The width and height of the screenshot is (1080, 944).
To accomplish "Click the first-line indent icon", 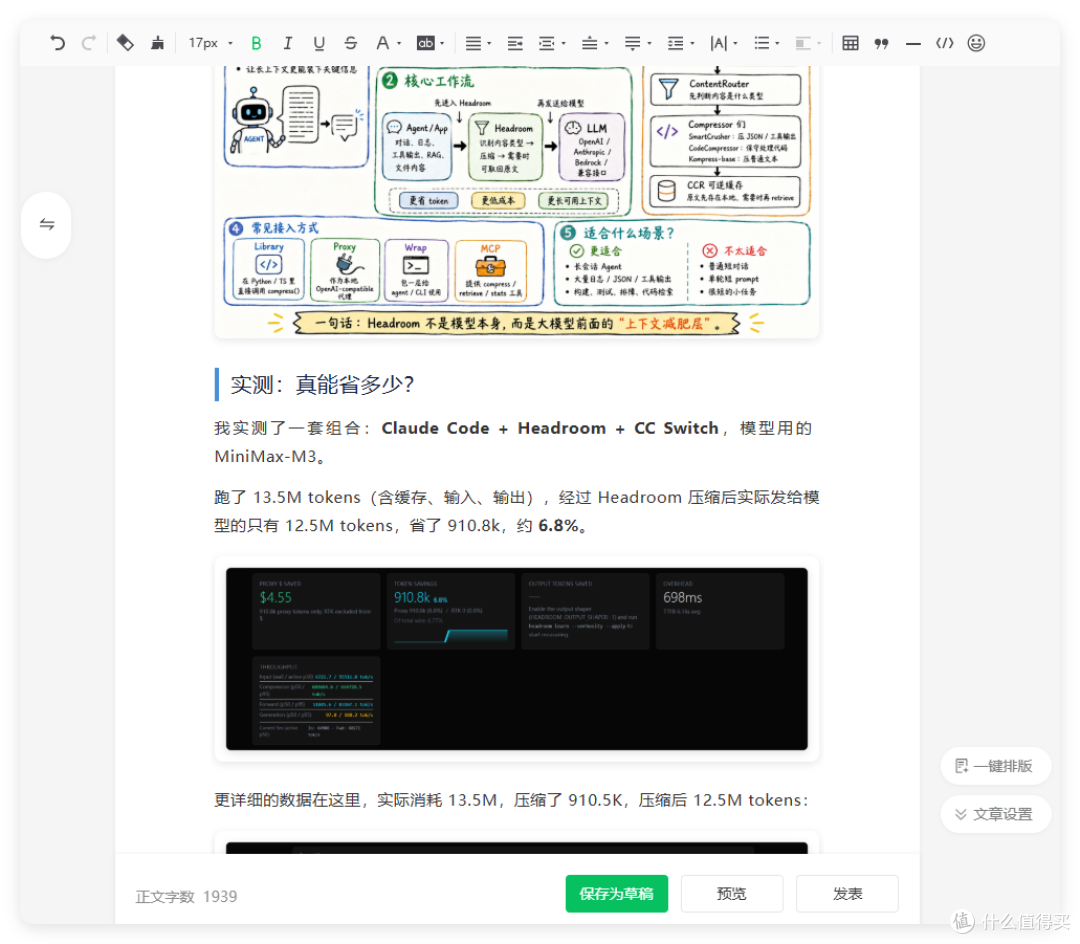I will click(547, 43).
